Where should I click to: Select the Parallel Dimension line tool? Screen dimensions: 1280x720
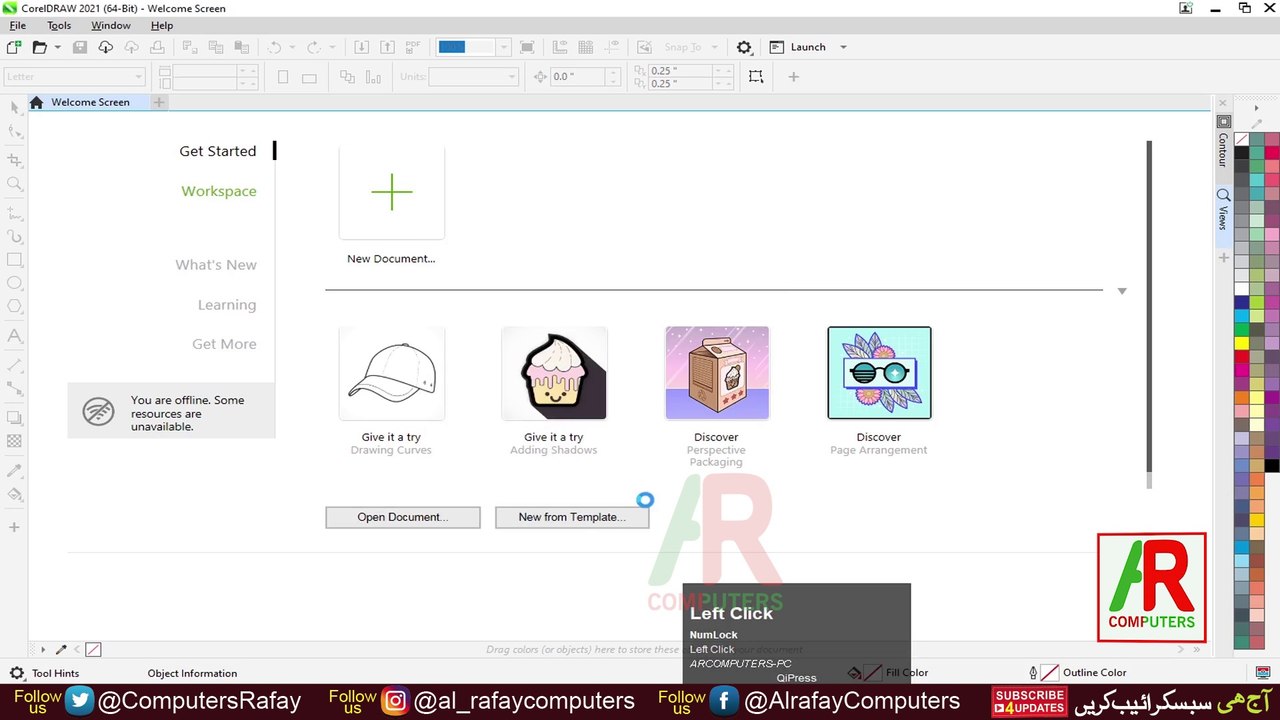click(x=14, y=365)
